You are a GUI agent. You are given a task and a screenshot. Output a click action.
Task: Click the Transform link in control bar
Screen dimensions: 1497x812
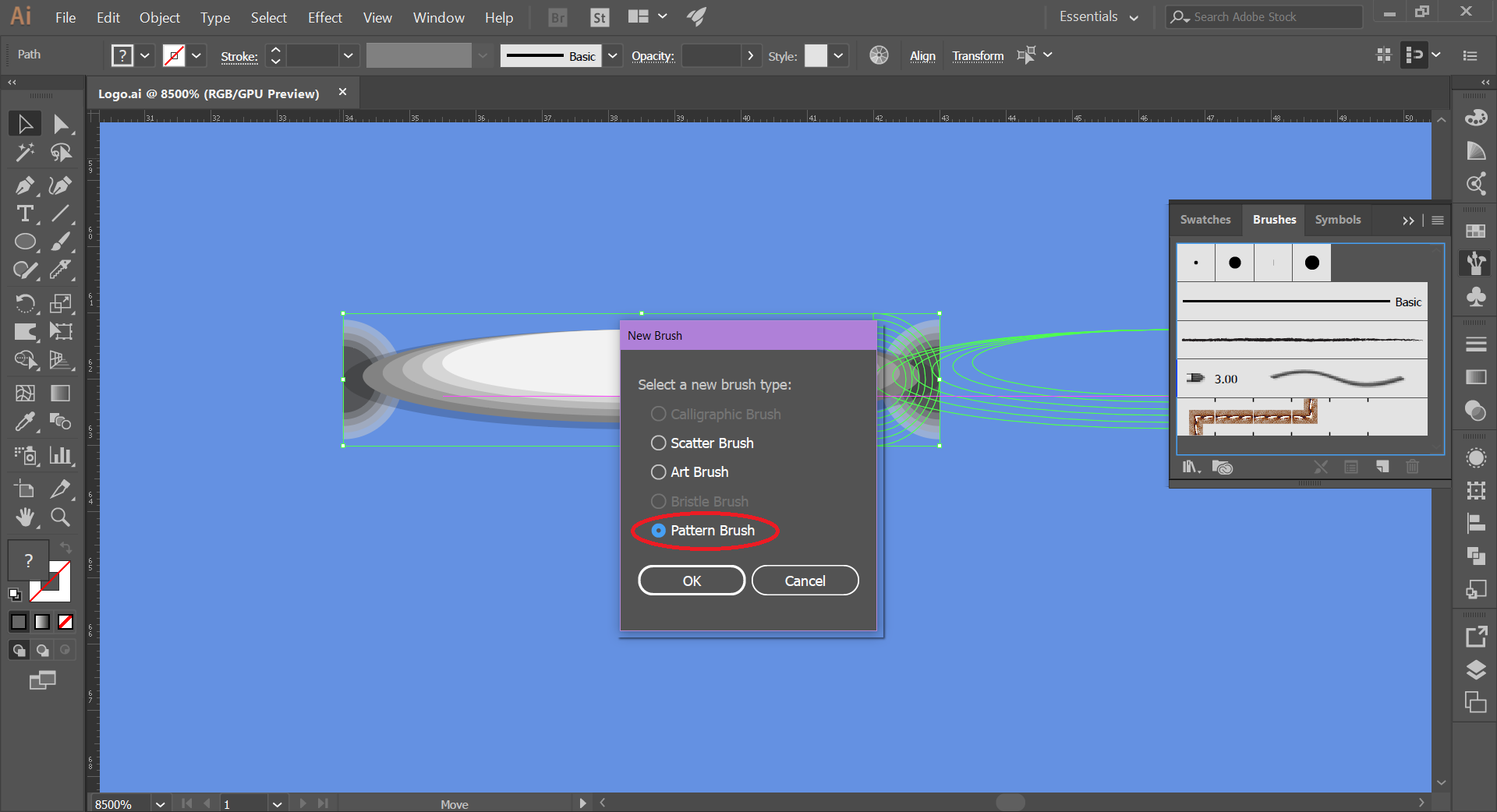978,56
